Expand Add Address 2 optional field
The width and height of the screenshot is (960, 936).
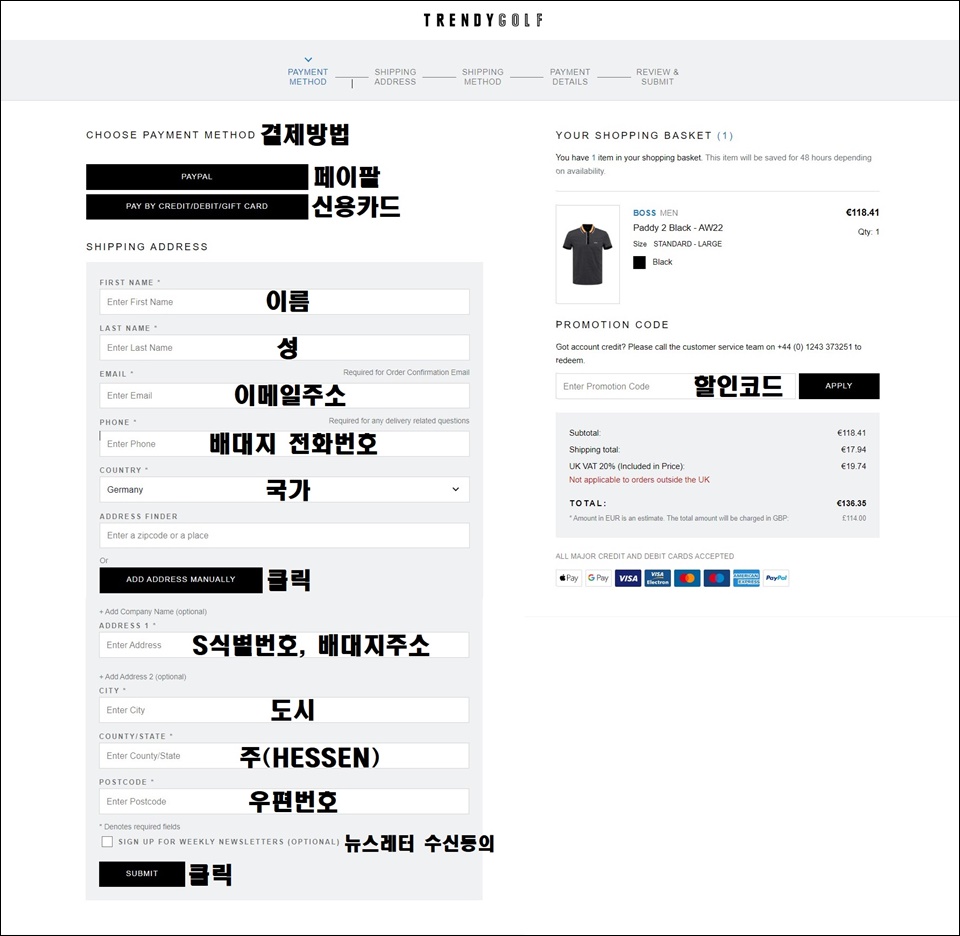143,676
